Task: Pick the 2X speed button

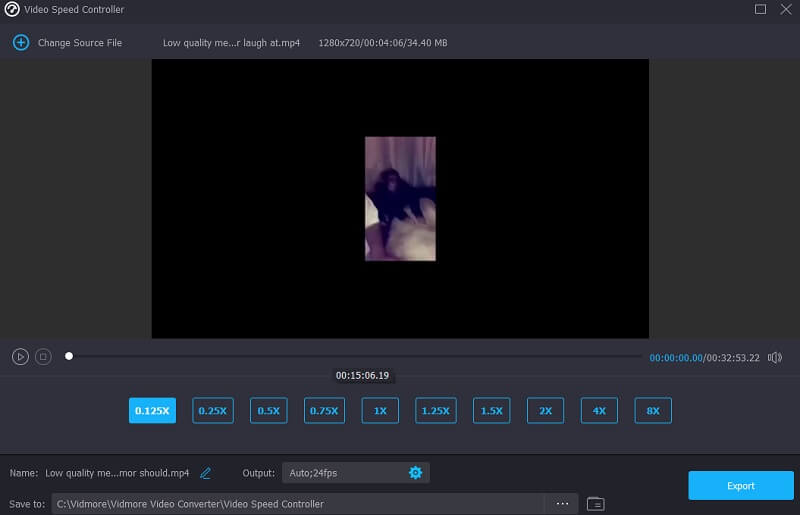Action: point(545,410)
